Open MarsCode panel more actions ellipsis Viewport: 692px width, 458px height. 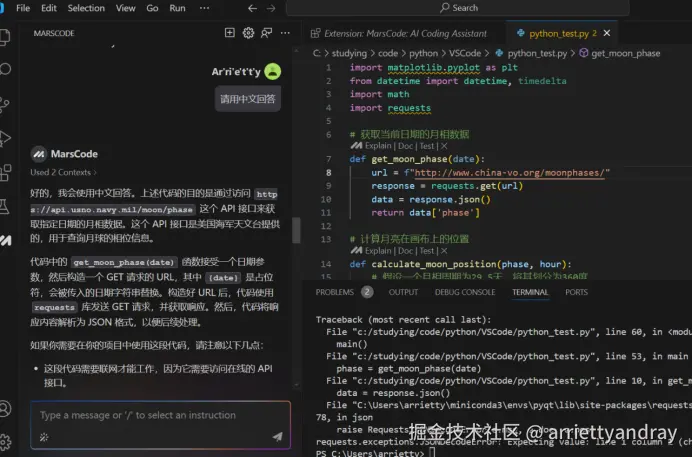click(x=285, y=33)
